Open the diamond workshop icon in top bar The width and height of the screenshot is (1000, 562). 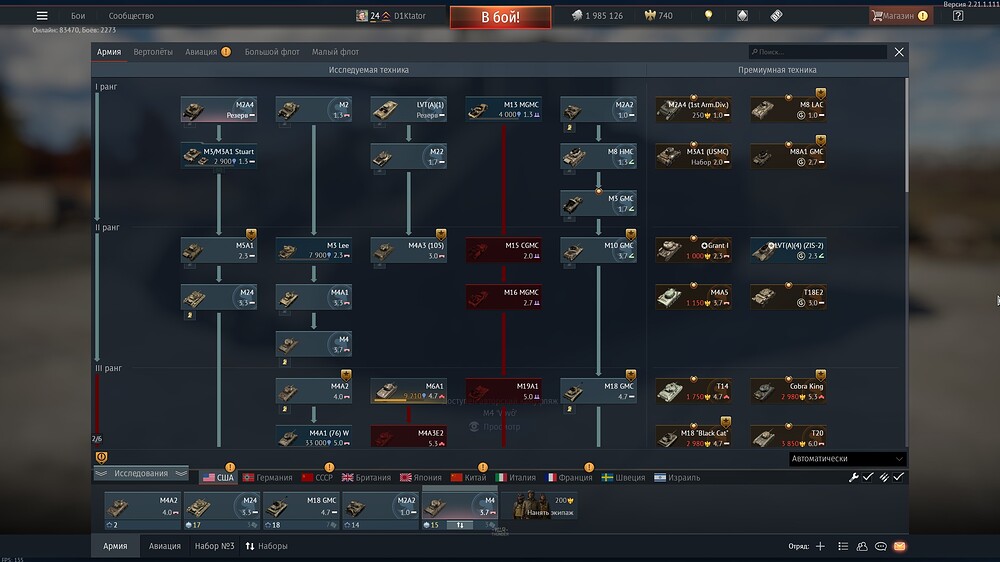click(742, 16)
